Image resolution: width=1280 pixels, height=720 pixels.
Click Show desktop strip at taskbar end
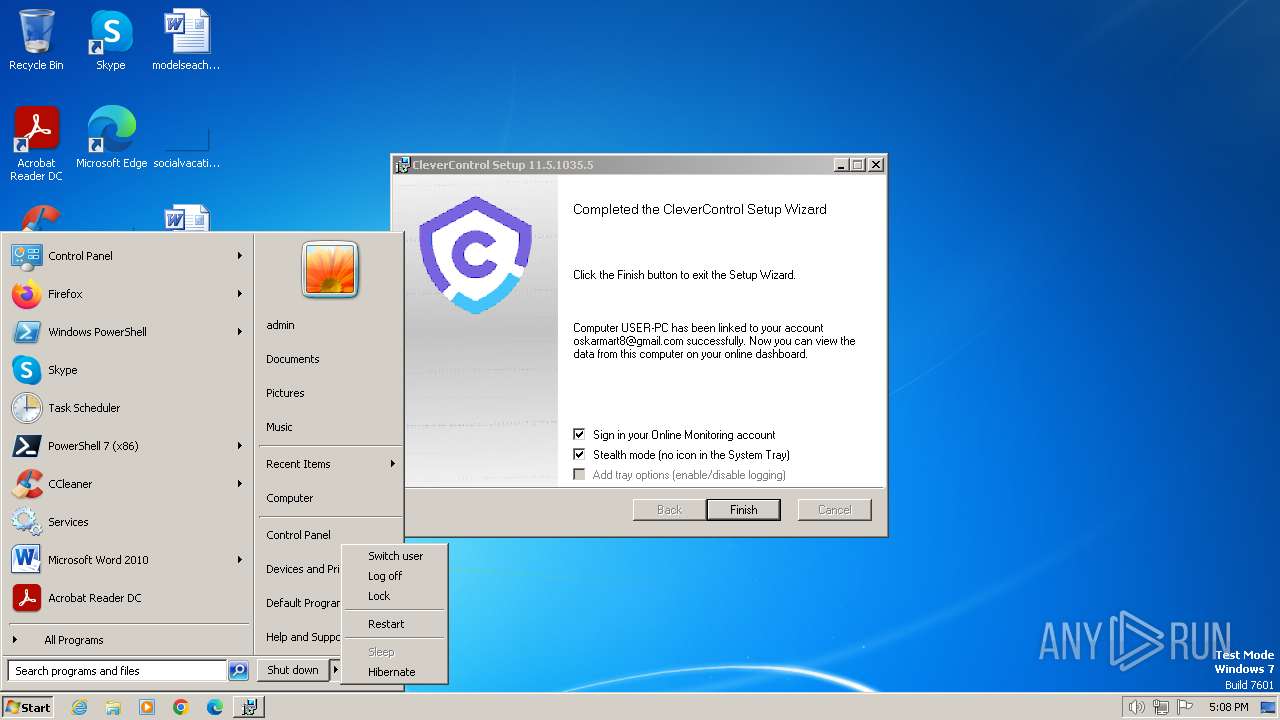(1269, 707)
